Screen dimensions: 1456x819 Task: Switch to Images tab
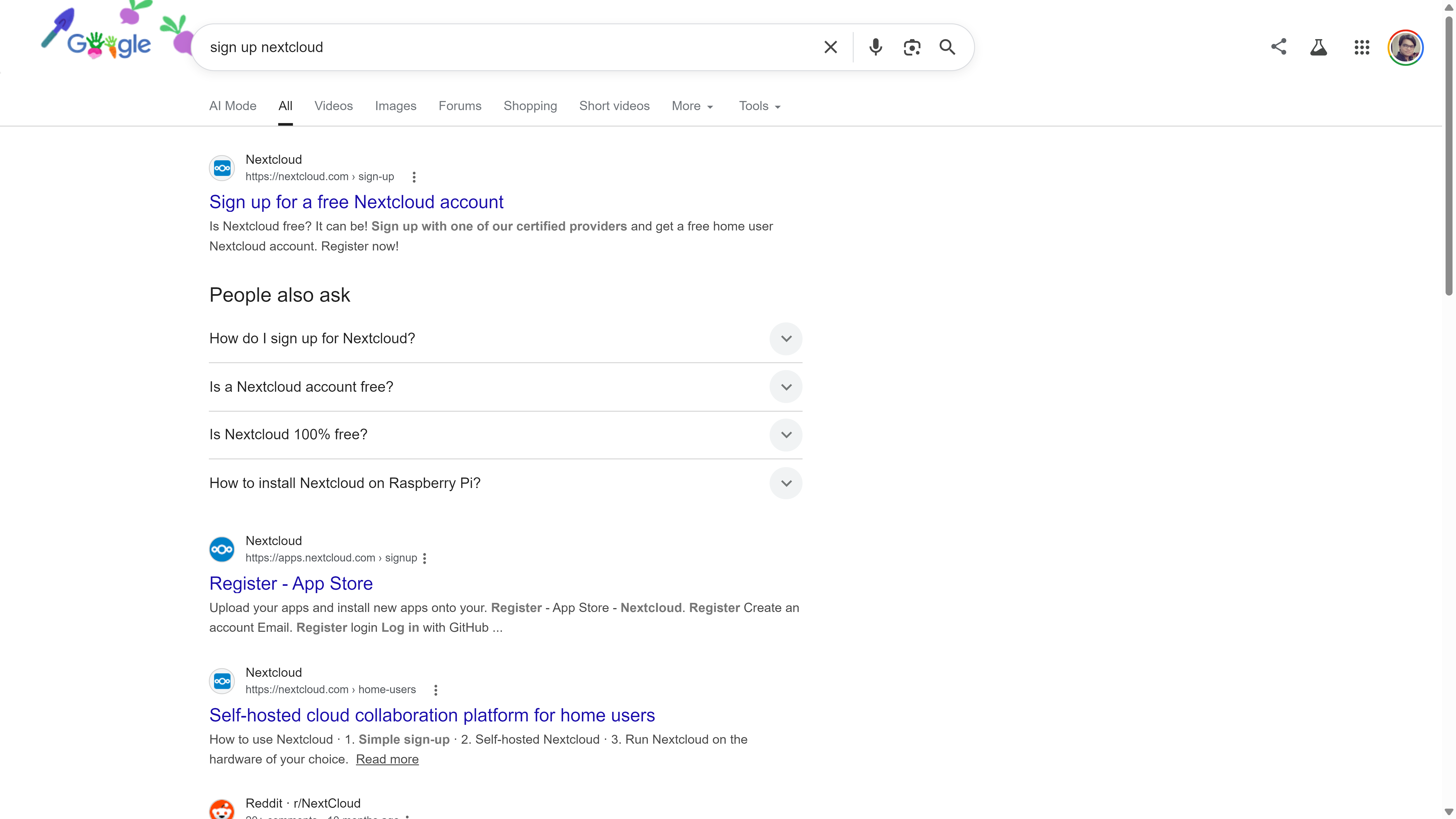click(x=396, y=106)
